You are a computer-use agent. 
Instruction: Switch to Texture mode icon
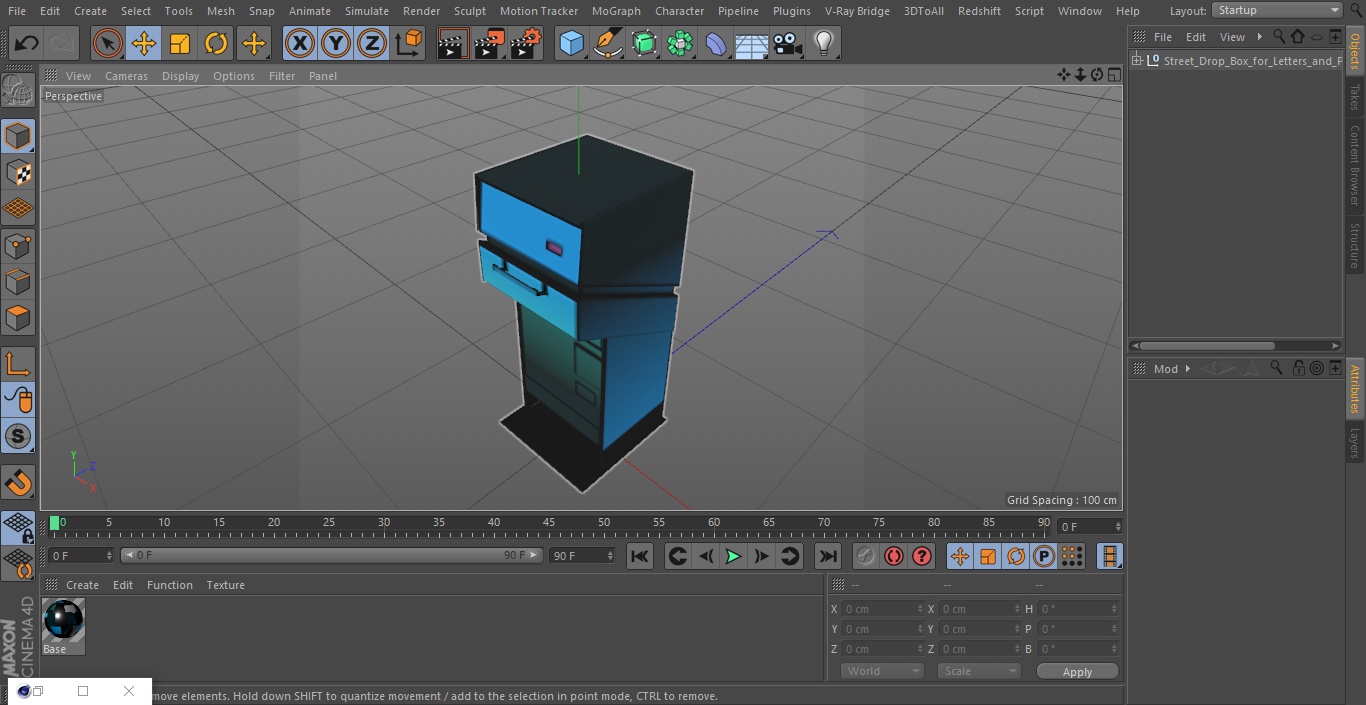click(18, 172)
